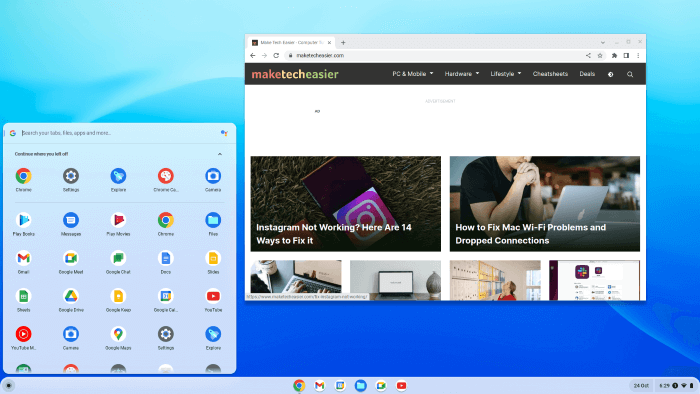The image size is (700, 394).
Task: Close the Make Tech Easier tab
Action: coord(329,43)
